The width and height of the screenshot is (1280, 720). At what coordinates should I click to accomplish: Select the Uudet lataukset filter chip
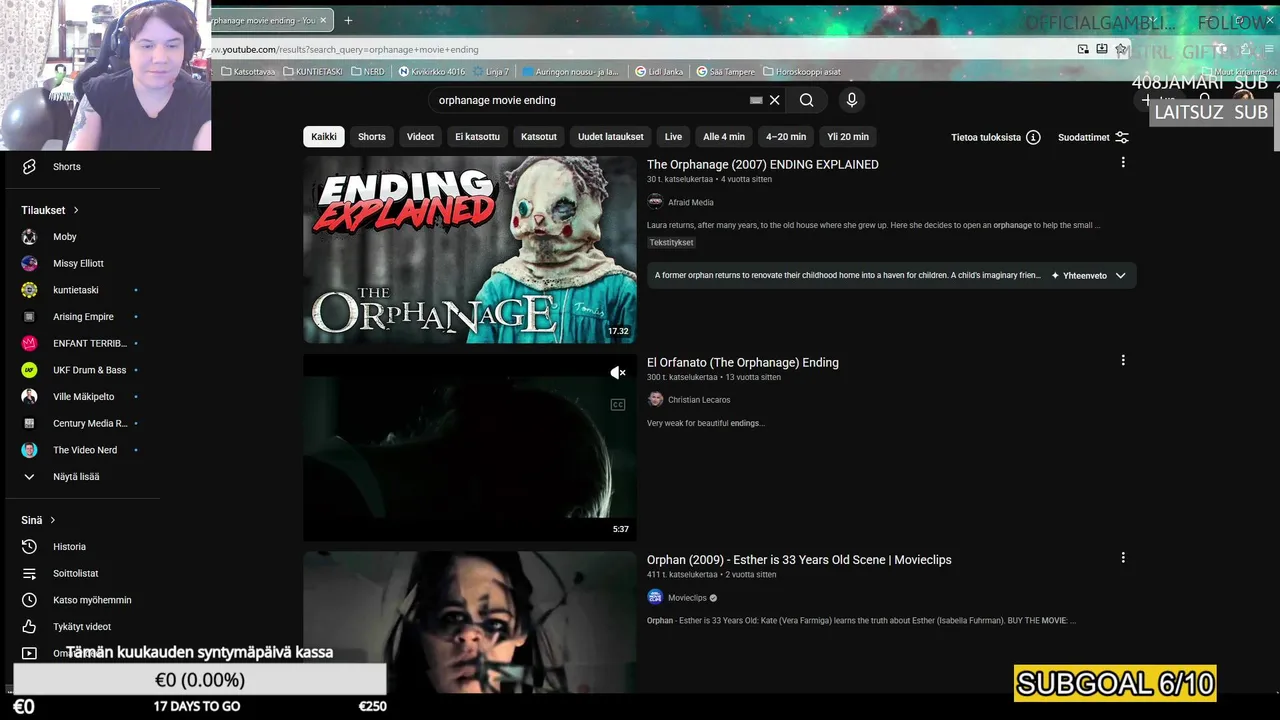[611, 137]
